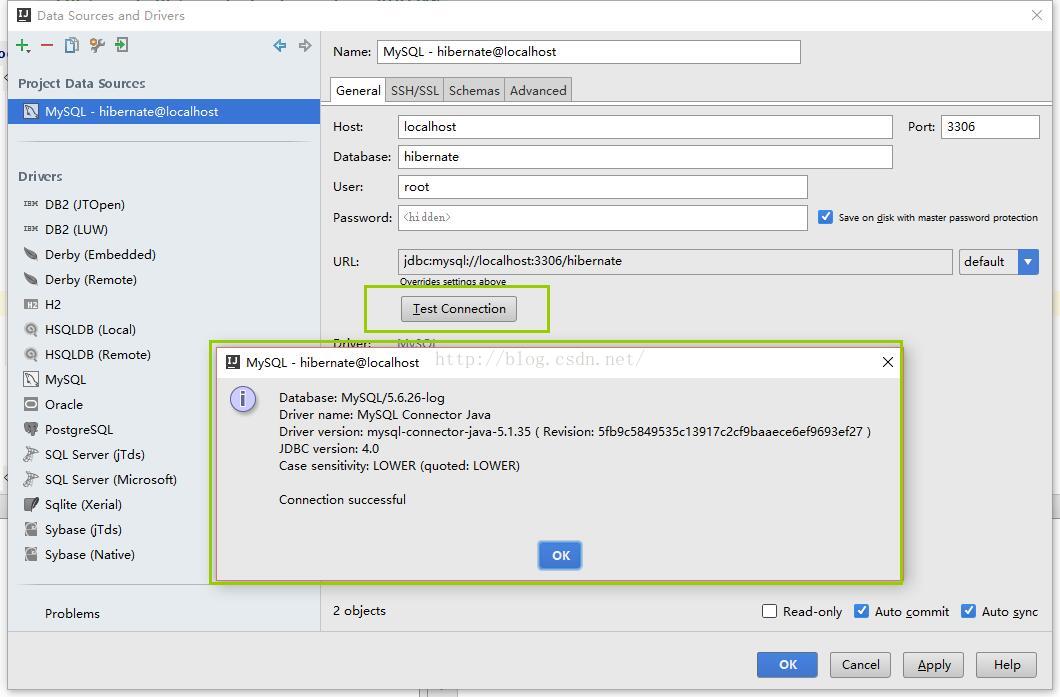Click the Database field showing hibernate
The image size is (1060, 697).
point(645,157)
